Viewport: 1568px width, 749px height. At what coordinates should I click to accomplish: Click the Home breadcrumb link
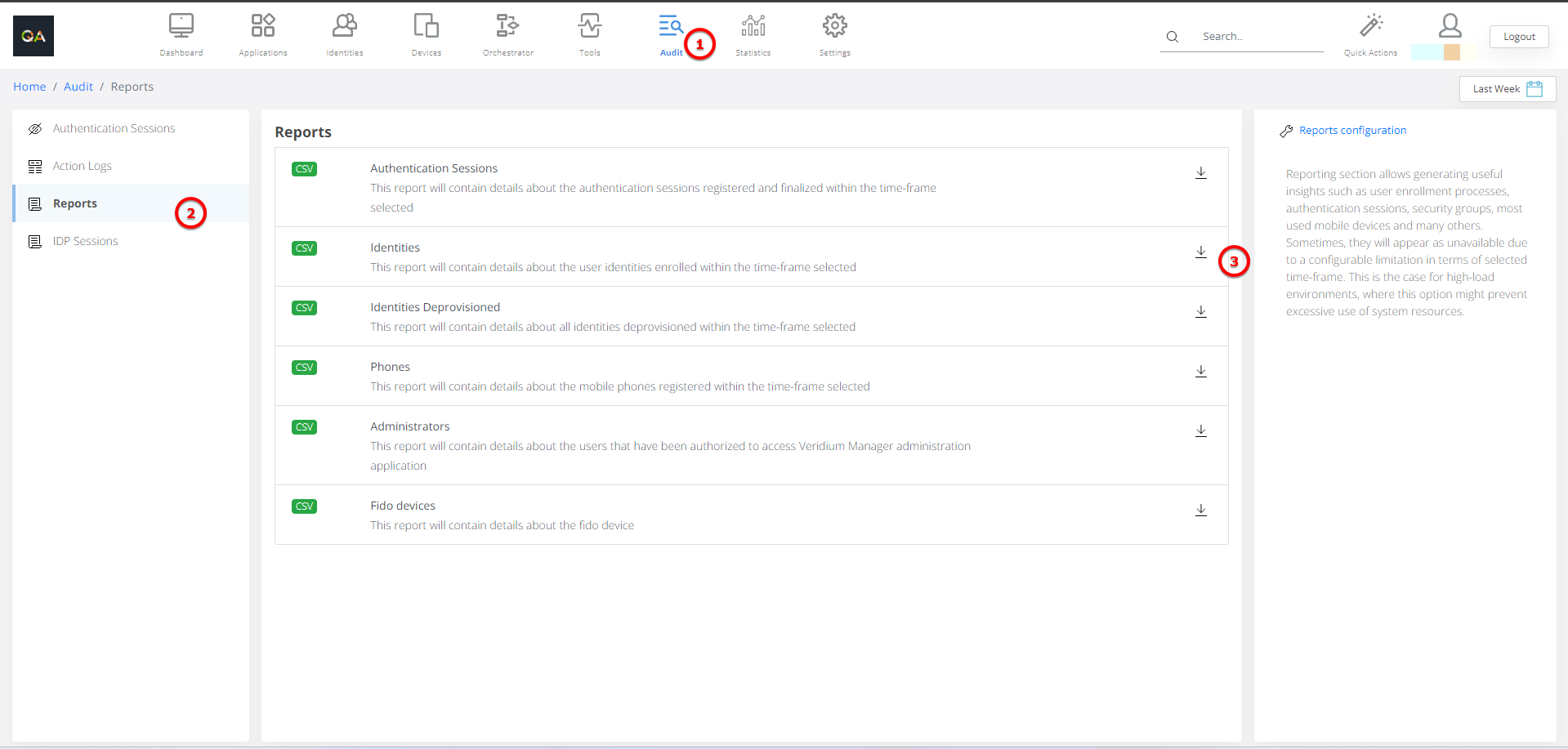click(29, 87)
